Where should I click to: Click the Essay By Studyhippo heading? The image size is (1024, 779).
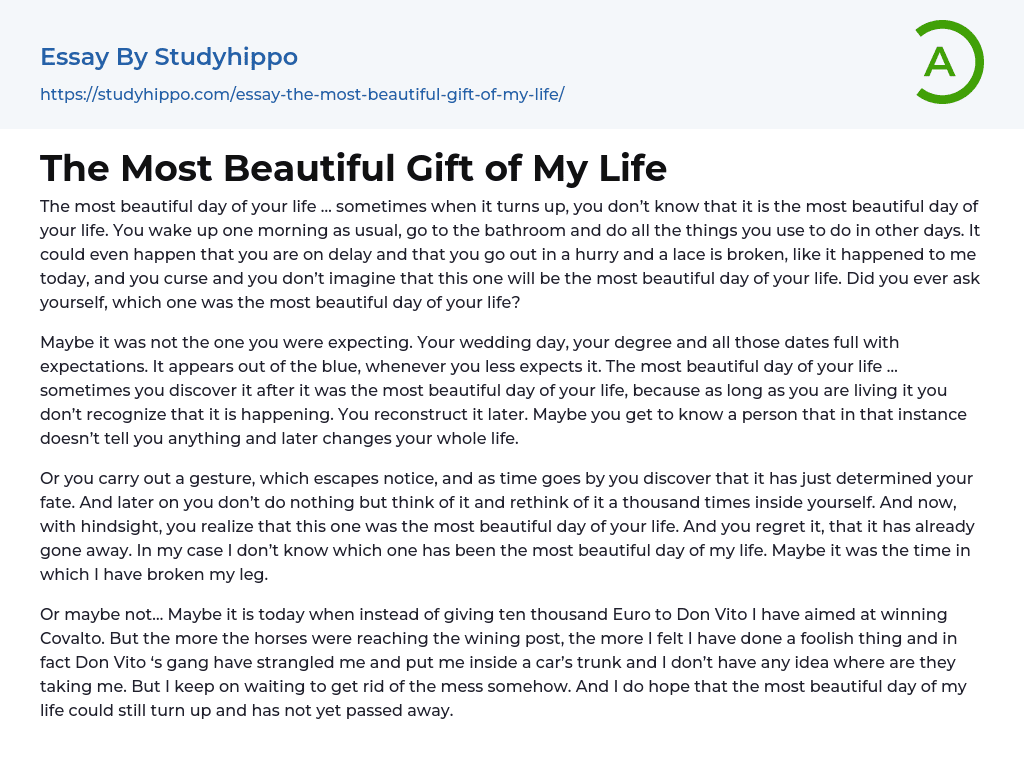169,57
